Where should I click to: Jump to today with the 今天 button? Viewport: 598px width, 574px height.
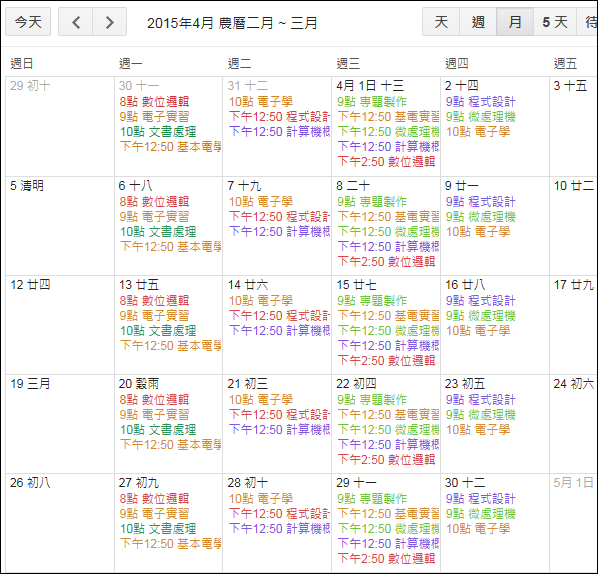pos(28,22)
